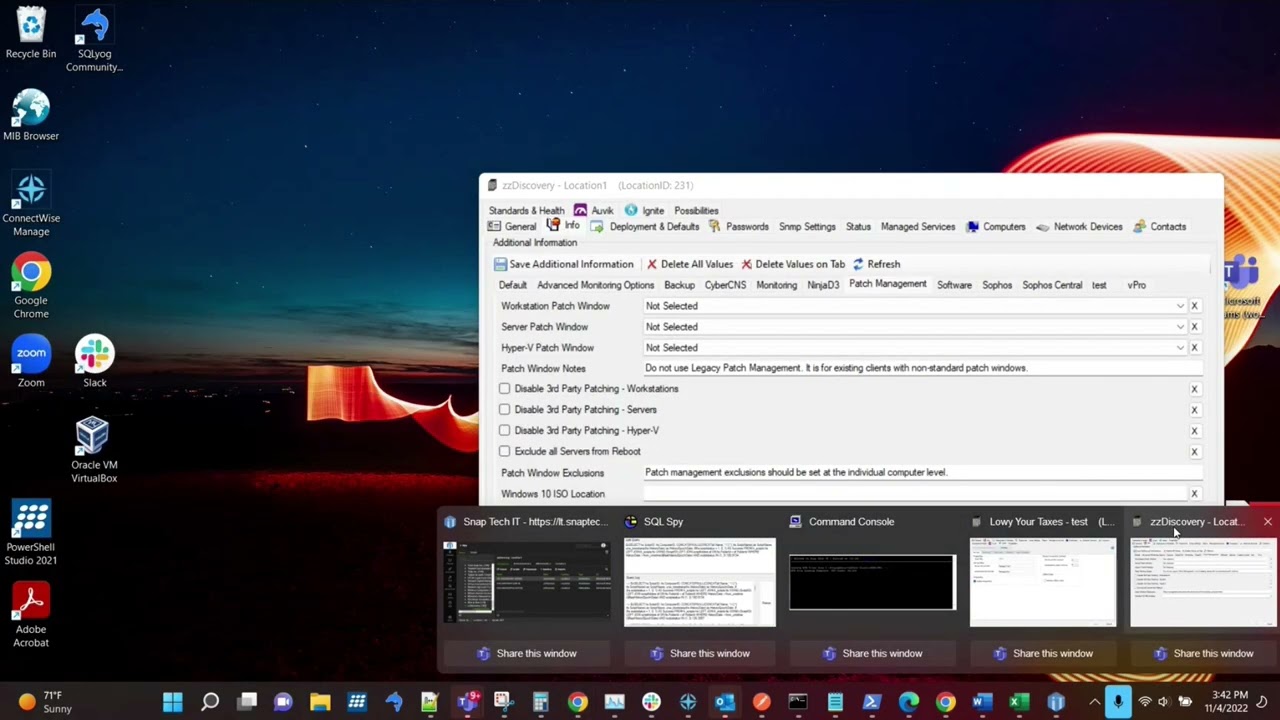
Task: Expand the Hyper-V Patch Window dropdown
Action: 1180,348
